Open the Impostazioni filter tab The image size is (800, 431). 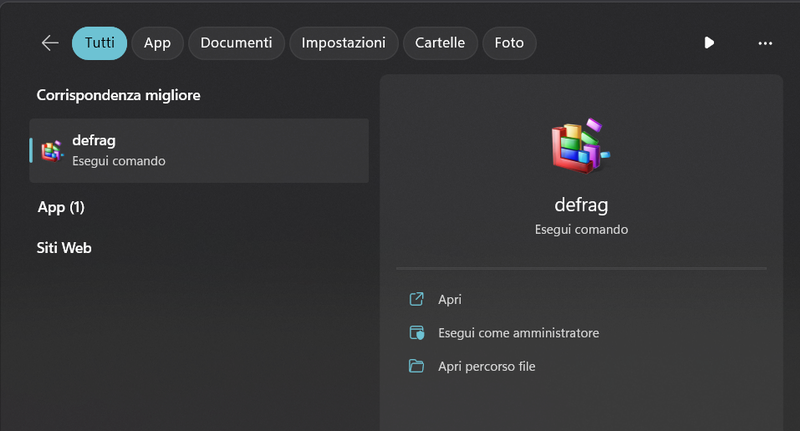click(x=343, y=43)
